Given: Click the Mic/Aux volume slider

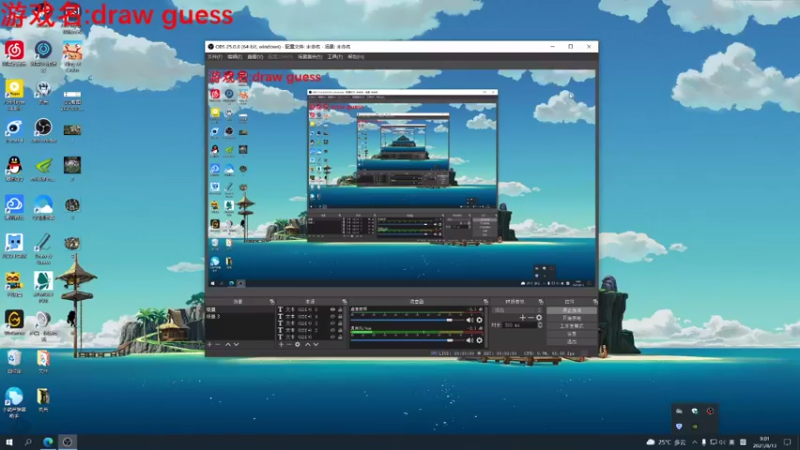Looking at the screenshot, I should click(407, 340).
